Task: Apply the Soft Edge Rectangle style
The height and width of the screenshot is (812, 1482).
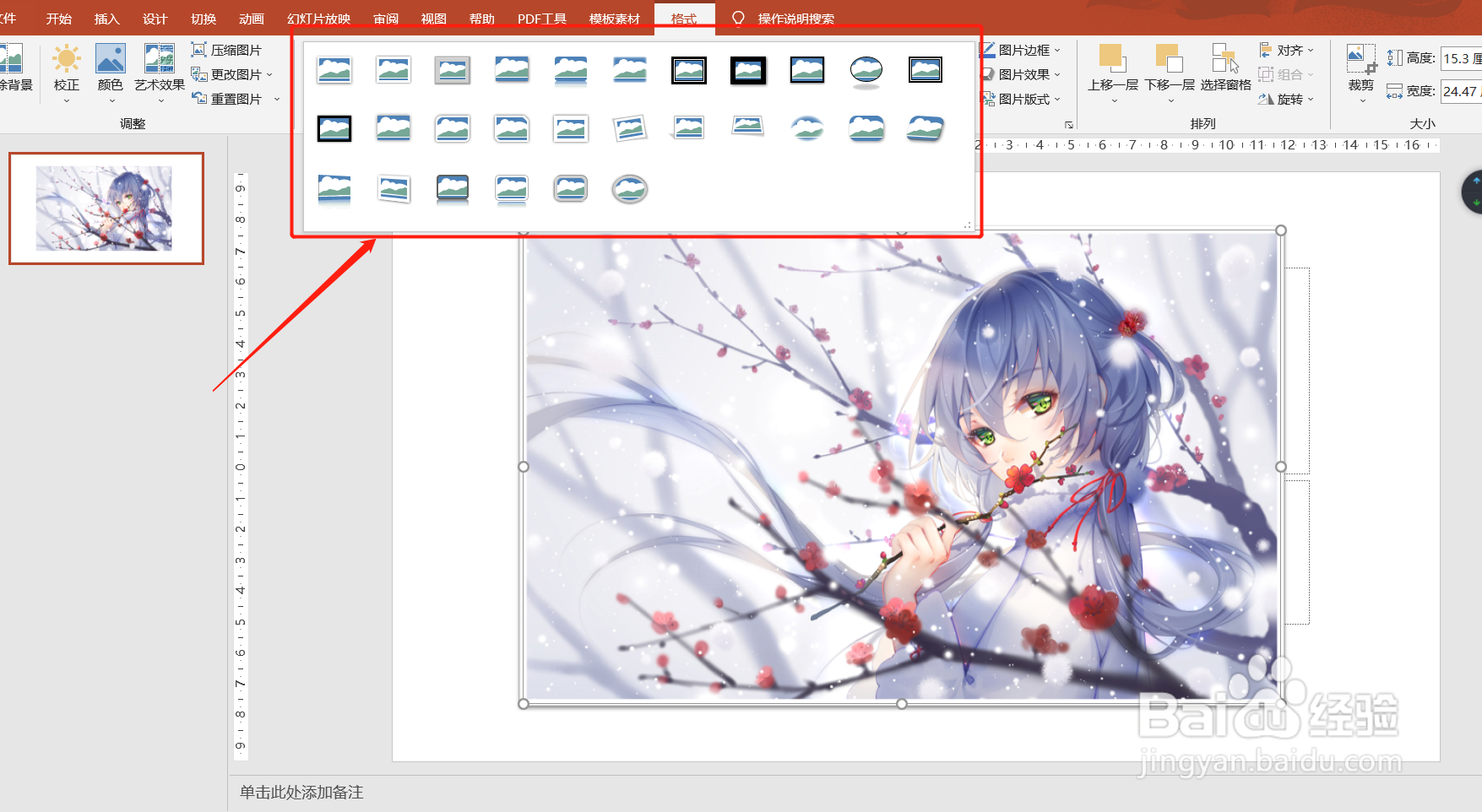Action: [x=630, y=70]
